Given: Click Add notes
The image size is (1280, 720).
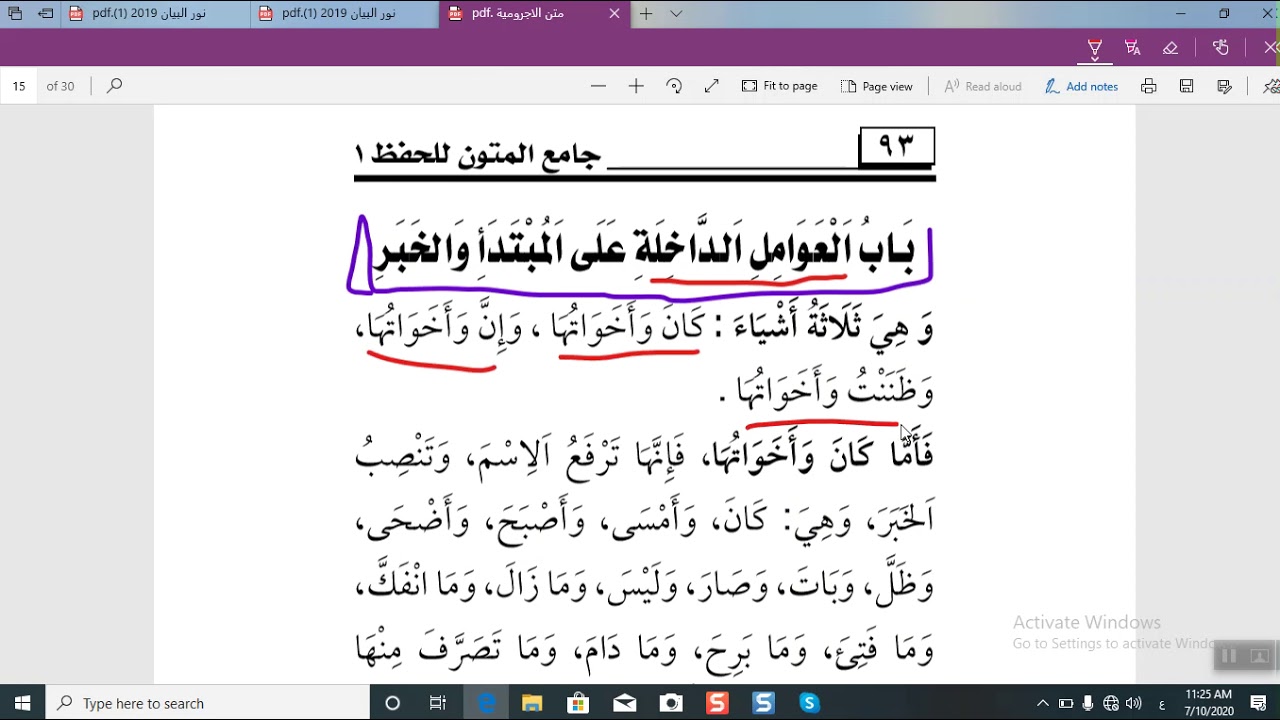Looking at the screenshot, I should point(1082,86).
